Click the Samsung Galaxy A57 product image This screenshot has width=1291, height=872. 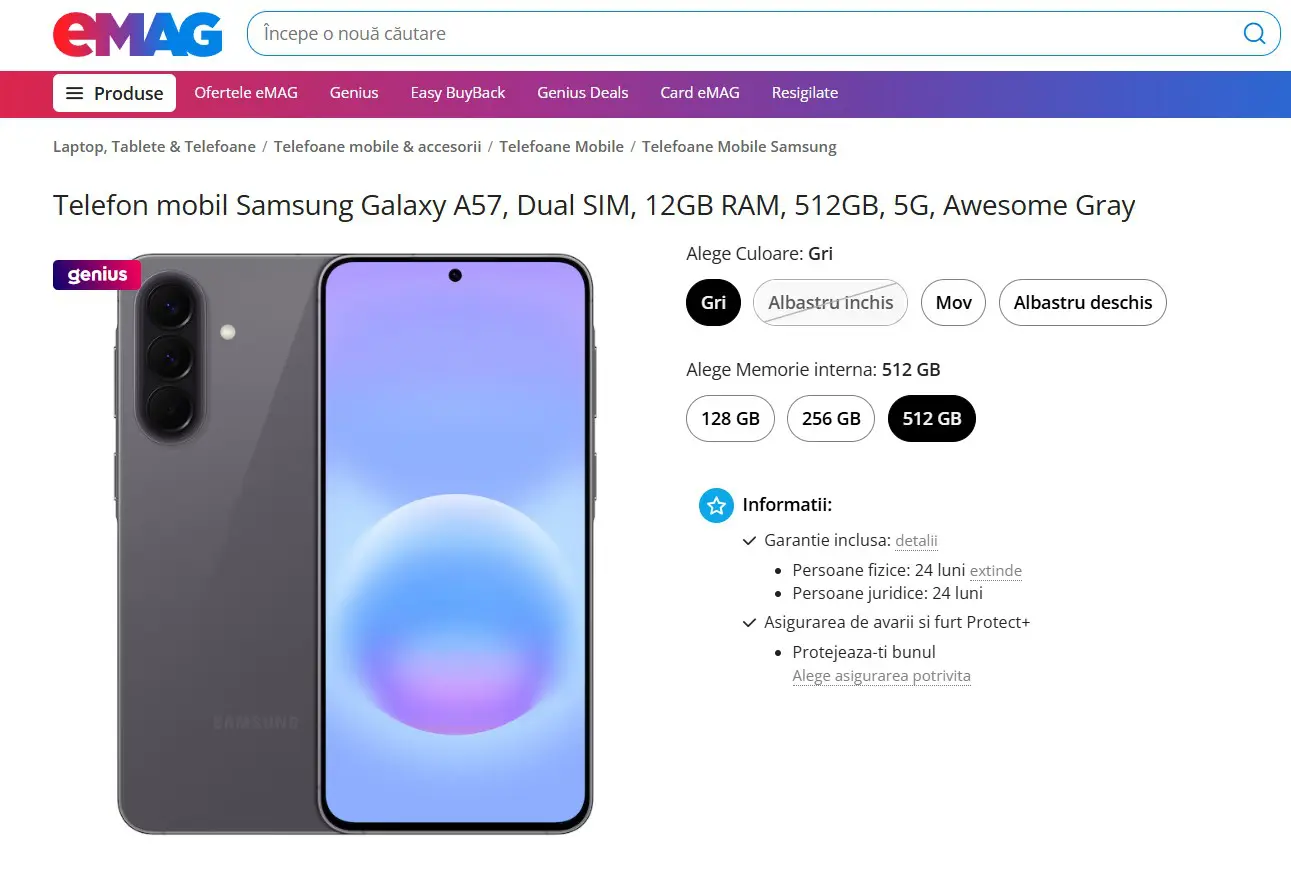coord(355,543)
